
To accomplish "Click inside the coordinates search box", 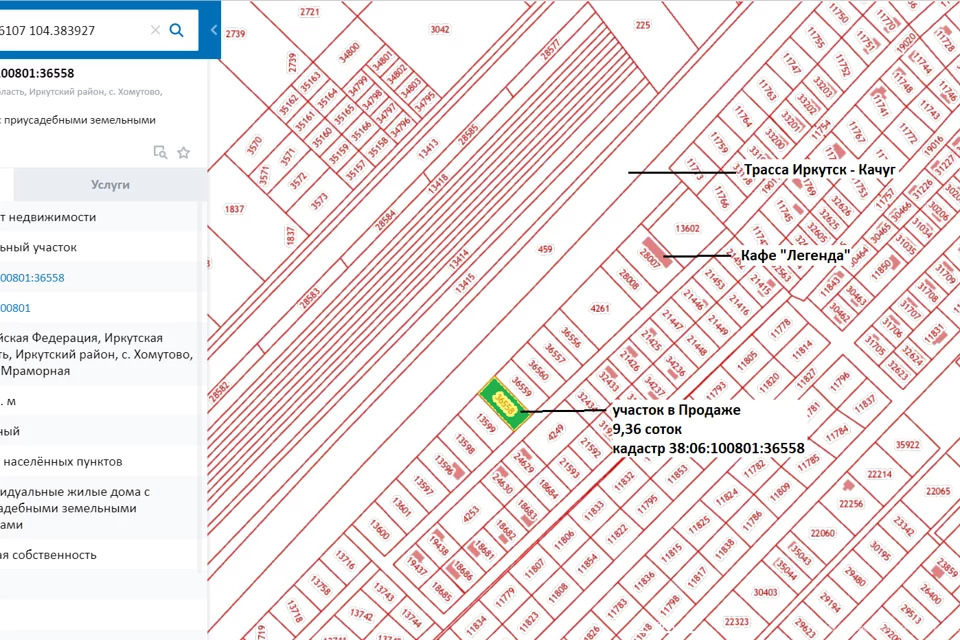I will (x=70, y=30).
